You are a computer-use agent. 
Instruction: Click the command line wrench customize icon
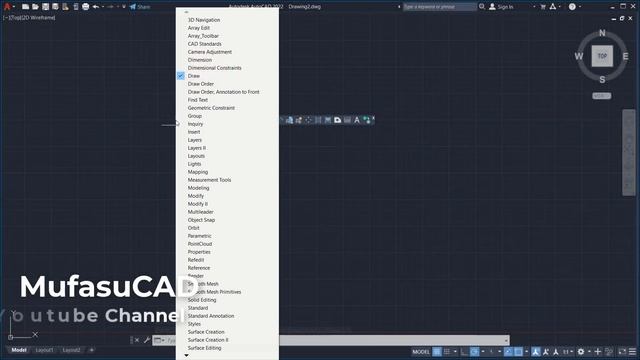147,340
